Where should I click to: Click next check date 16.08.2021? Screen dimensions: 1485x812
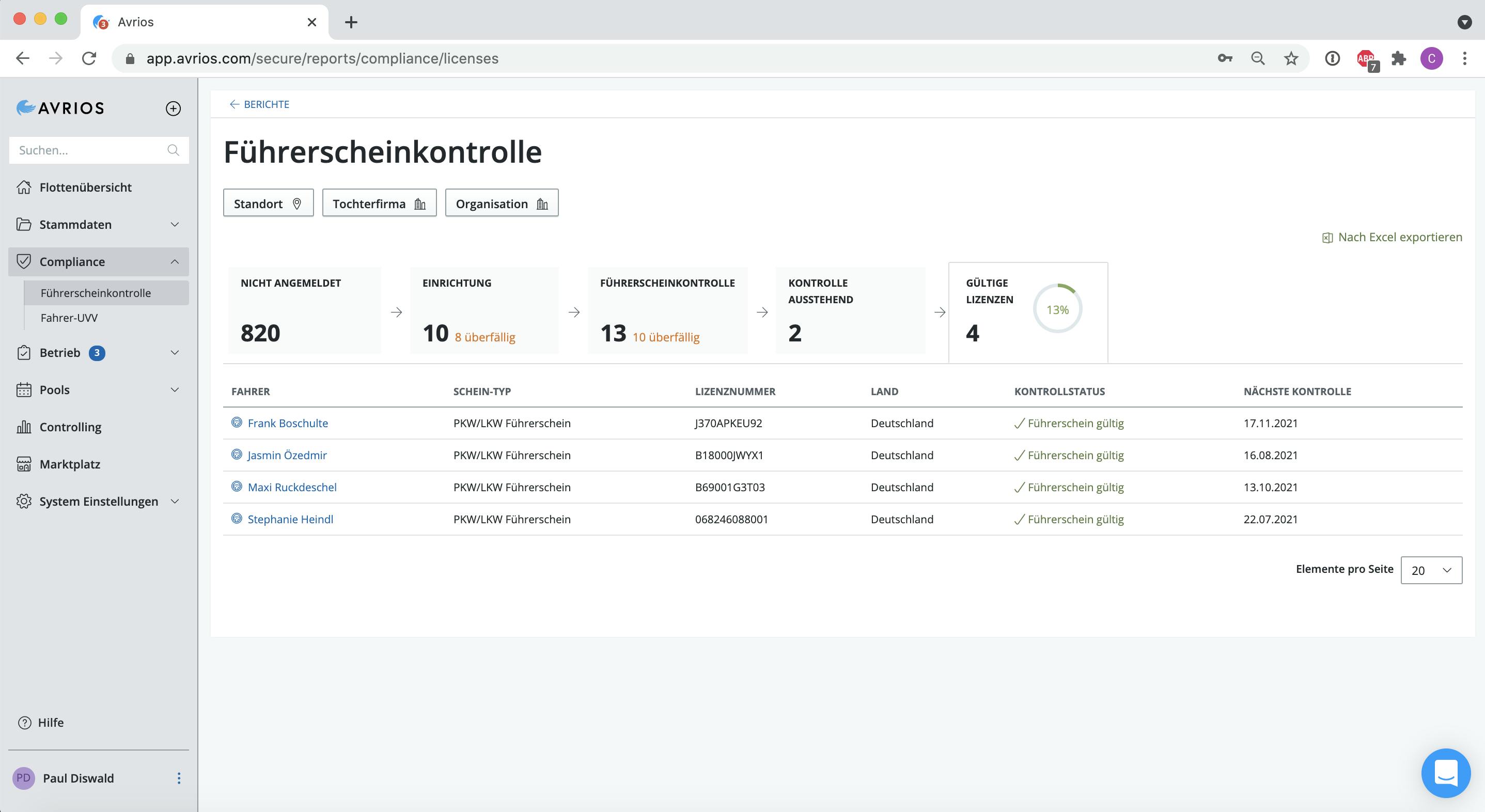click(1271, 455)
